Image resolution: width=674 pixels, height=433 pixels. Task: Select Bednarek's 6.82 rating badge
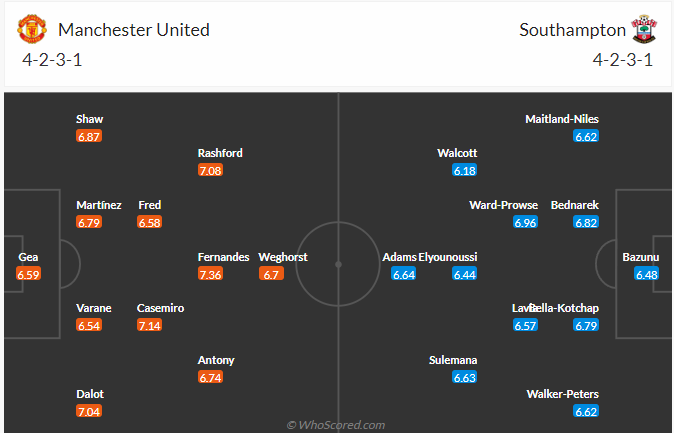(586, 222)
